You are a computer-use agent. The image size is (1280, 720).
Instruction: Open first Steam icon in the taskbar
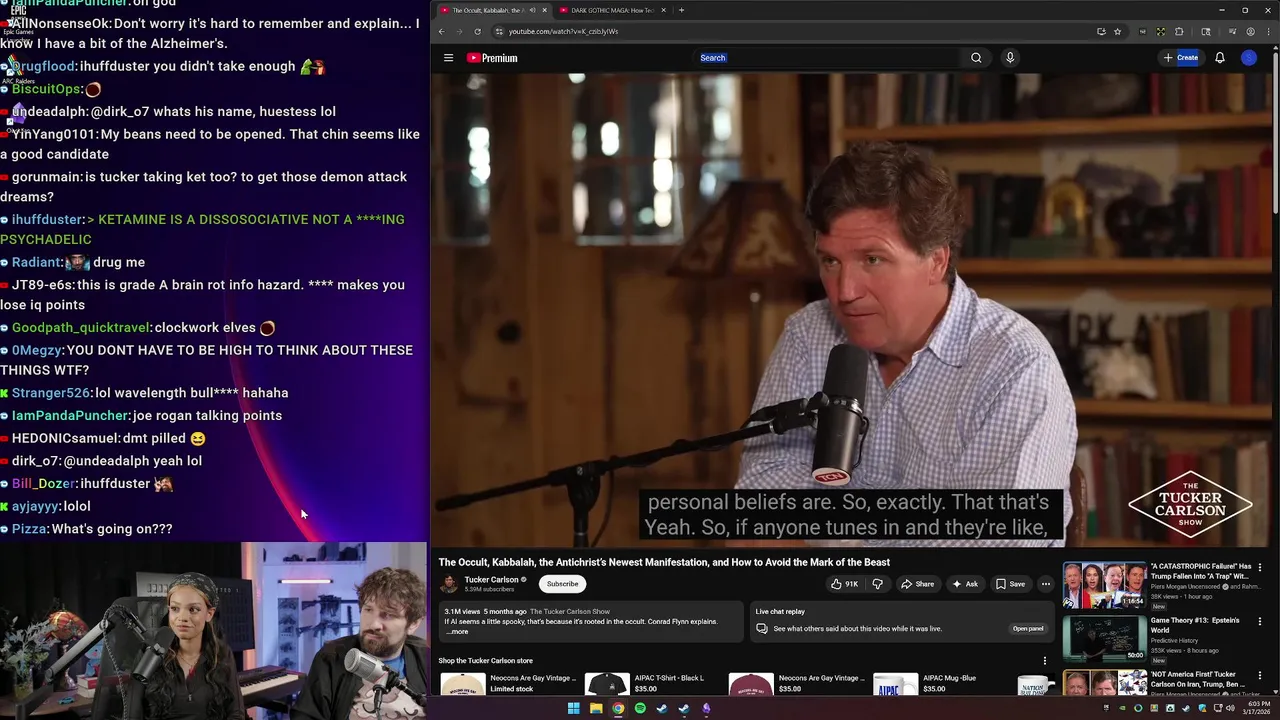coord(662,709)
